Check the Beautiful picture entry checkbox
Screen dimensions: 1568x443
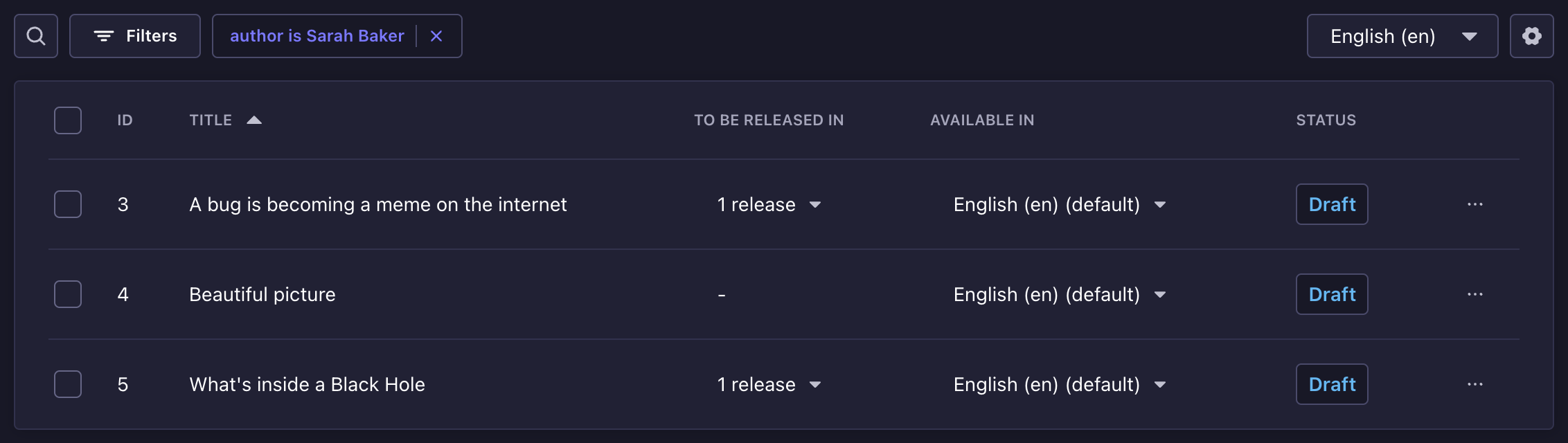67,293
